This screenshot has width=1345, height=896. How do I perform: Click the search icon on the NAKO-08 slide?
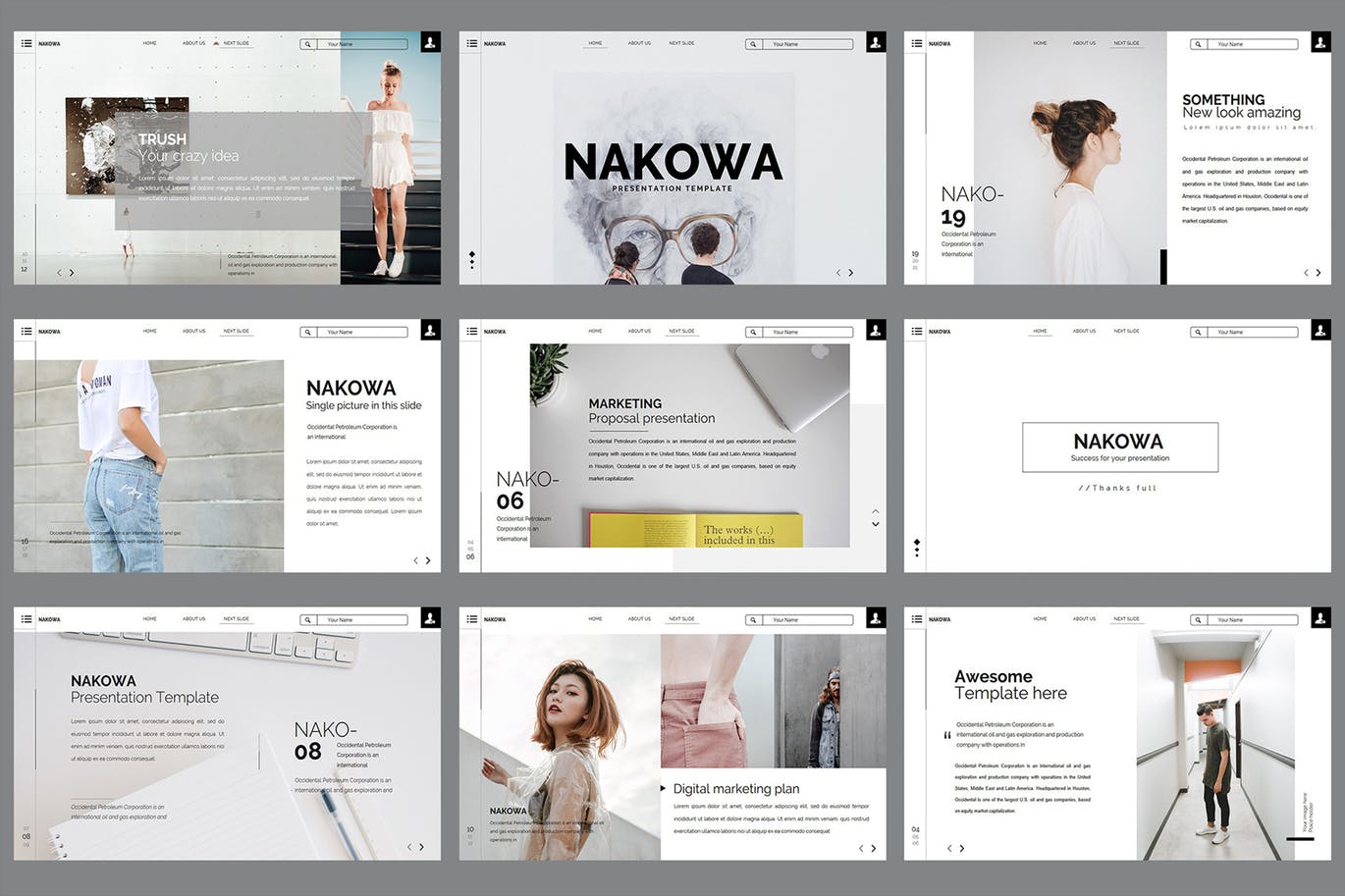tap(305, 619)
